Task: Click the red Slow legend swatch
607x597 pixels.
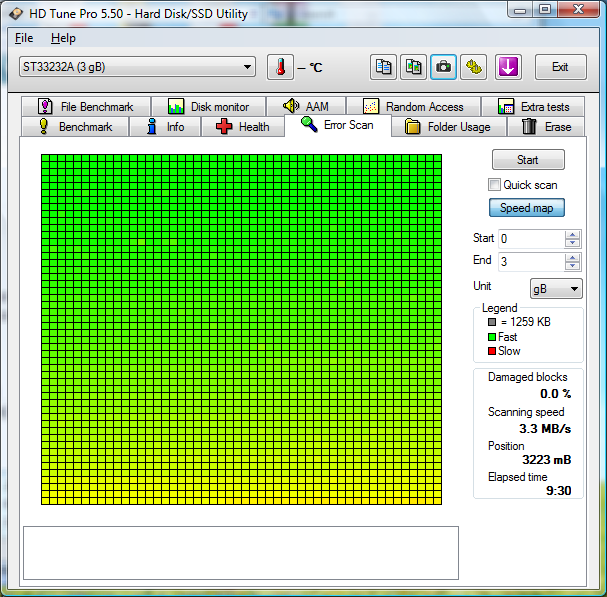Action: 492,351
